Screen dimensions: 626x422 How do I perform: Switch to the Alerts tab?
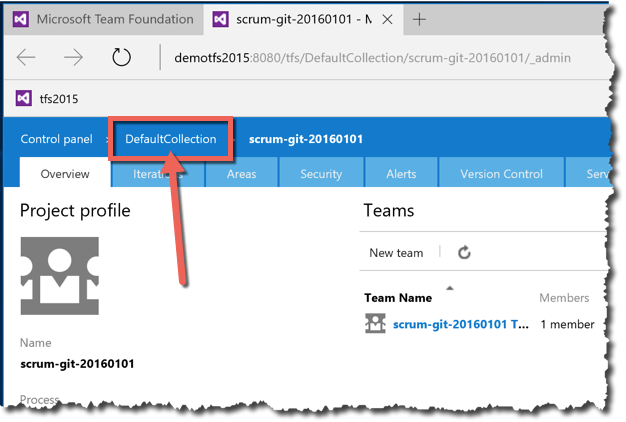click(x=401, y=174)
